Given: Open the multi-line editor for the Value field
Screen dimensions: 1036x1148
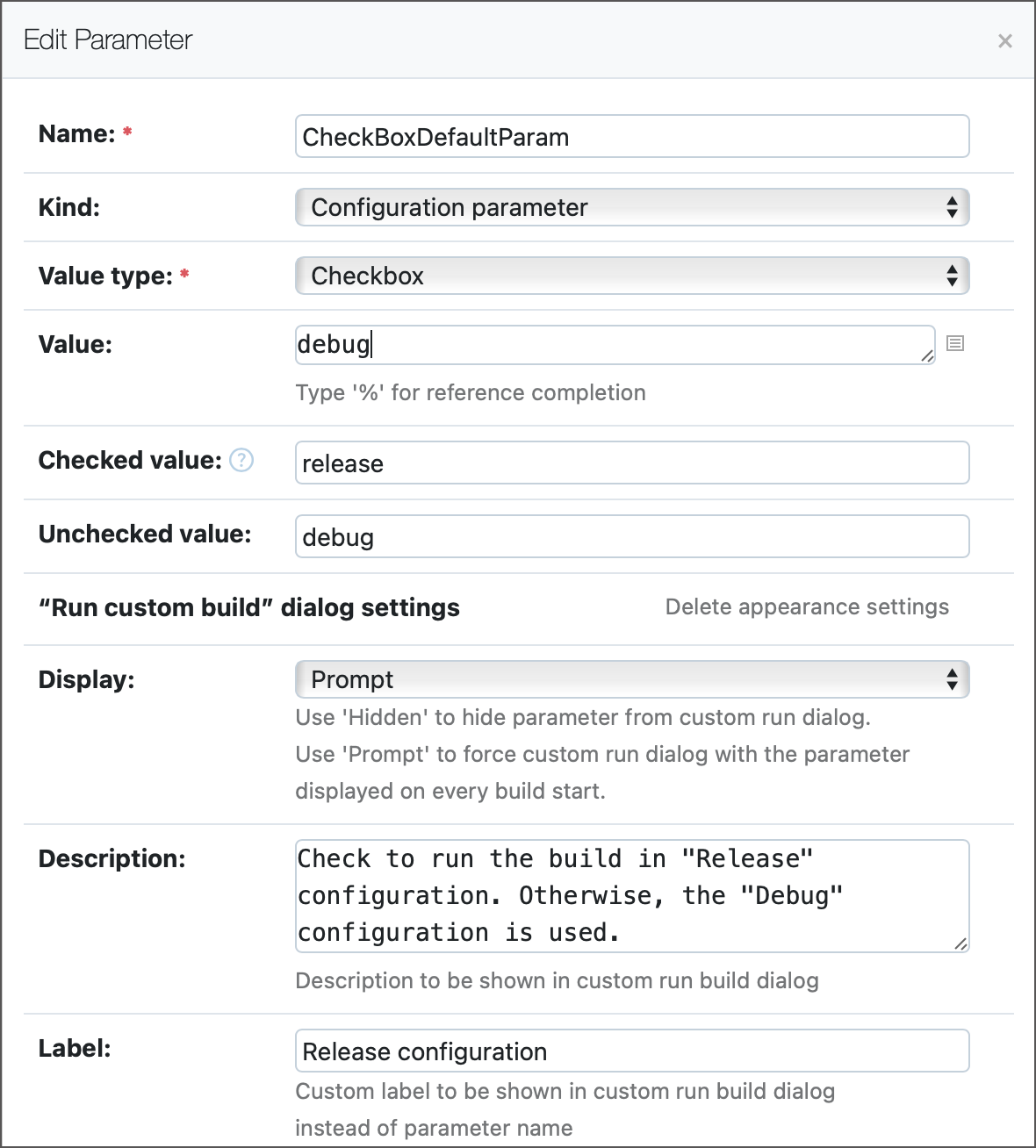Looking at the screenshot, I should tap(956, 343).
